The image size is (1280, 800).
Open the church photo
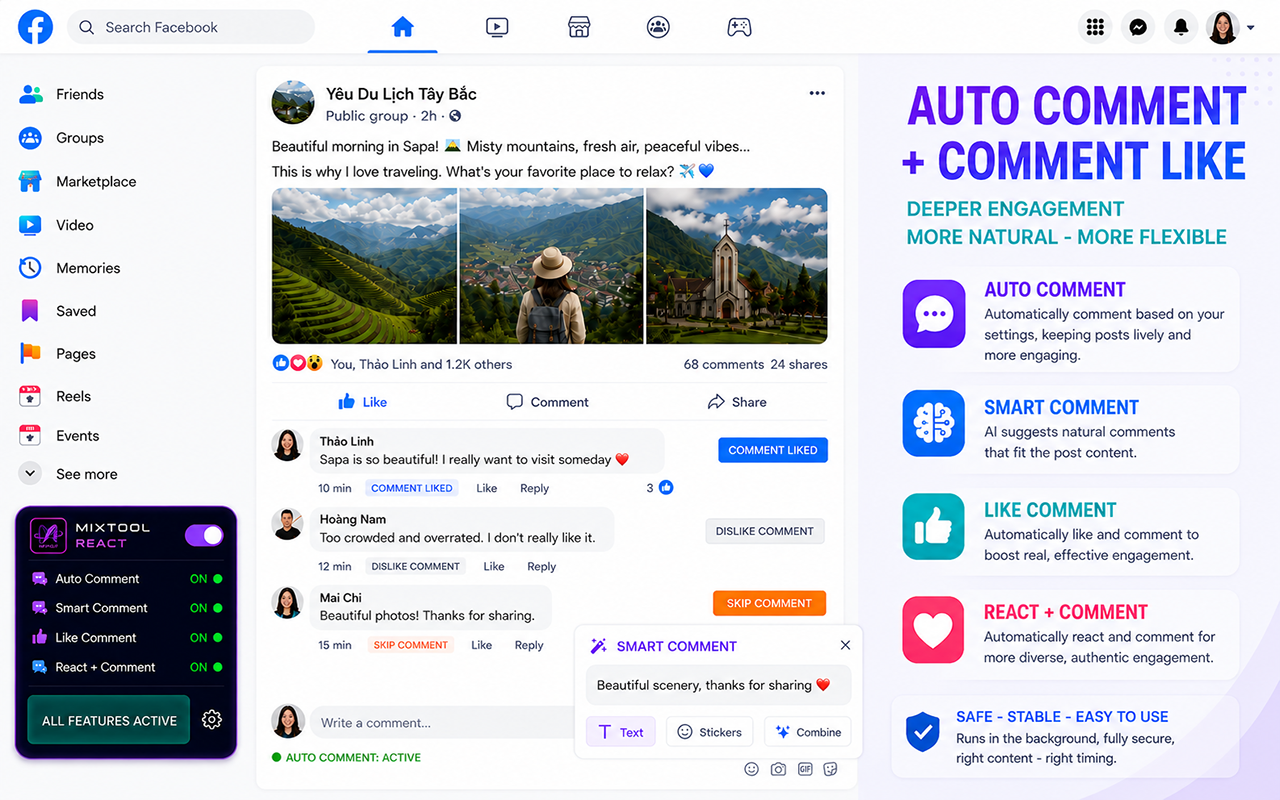pos(737,266)
